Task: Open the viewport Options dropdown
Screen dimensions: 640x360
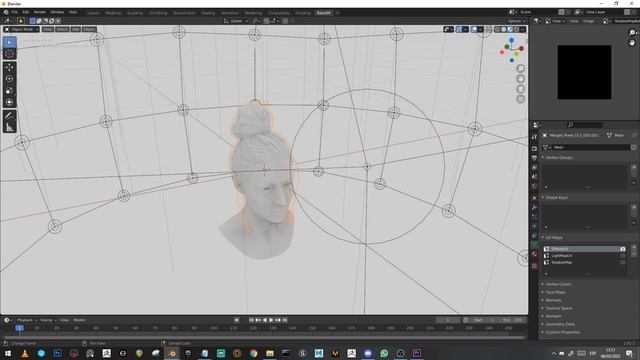Action: point(516,21)
